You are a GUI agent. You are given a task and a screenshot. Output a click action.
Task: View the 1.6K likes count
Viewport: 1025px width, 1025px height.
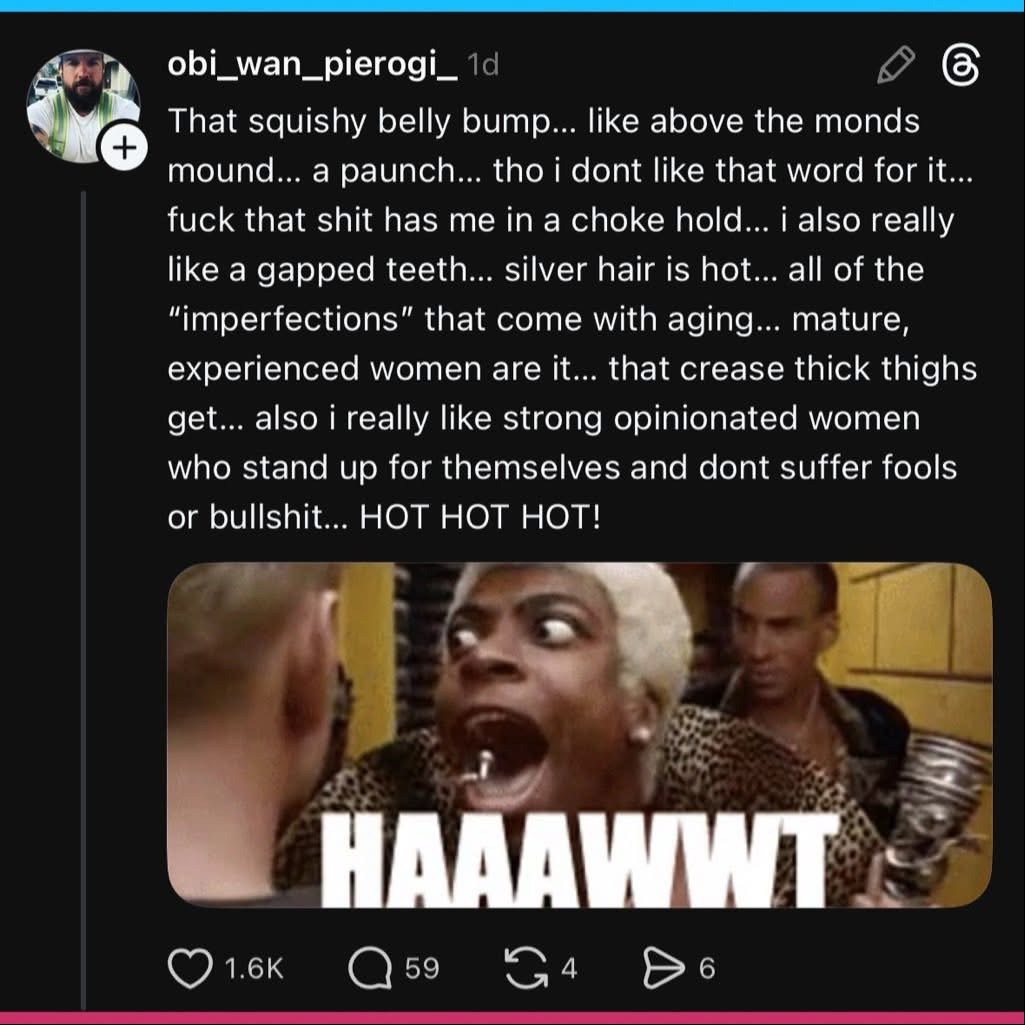pyautogui.click(x=254, y=968)
